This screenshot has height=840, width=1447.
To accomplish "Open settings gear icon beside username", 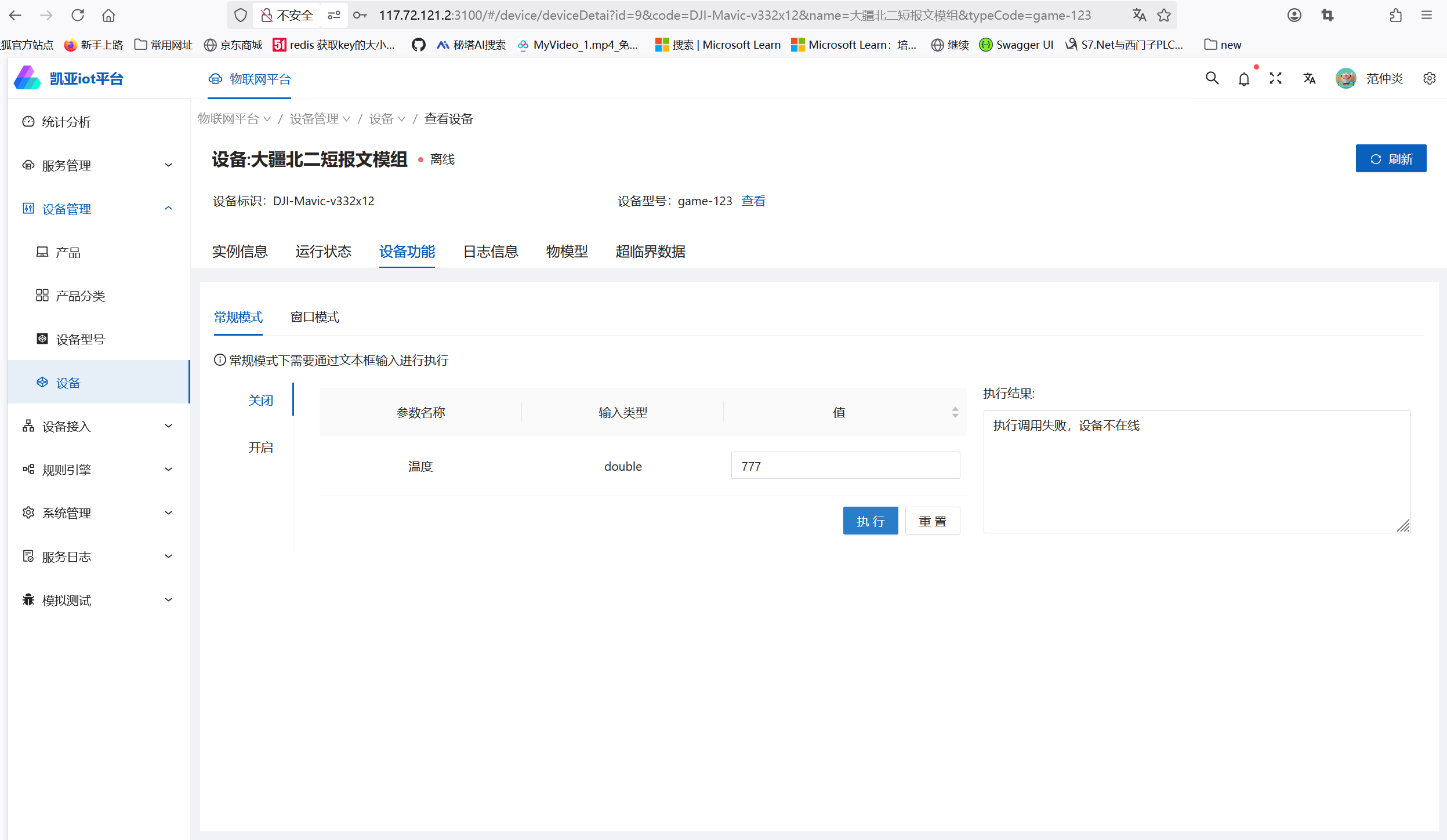I will pyautogui.click(x=1429, y=78).
